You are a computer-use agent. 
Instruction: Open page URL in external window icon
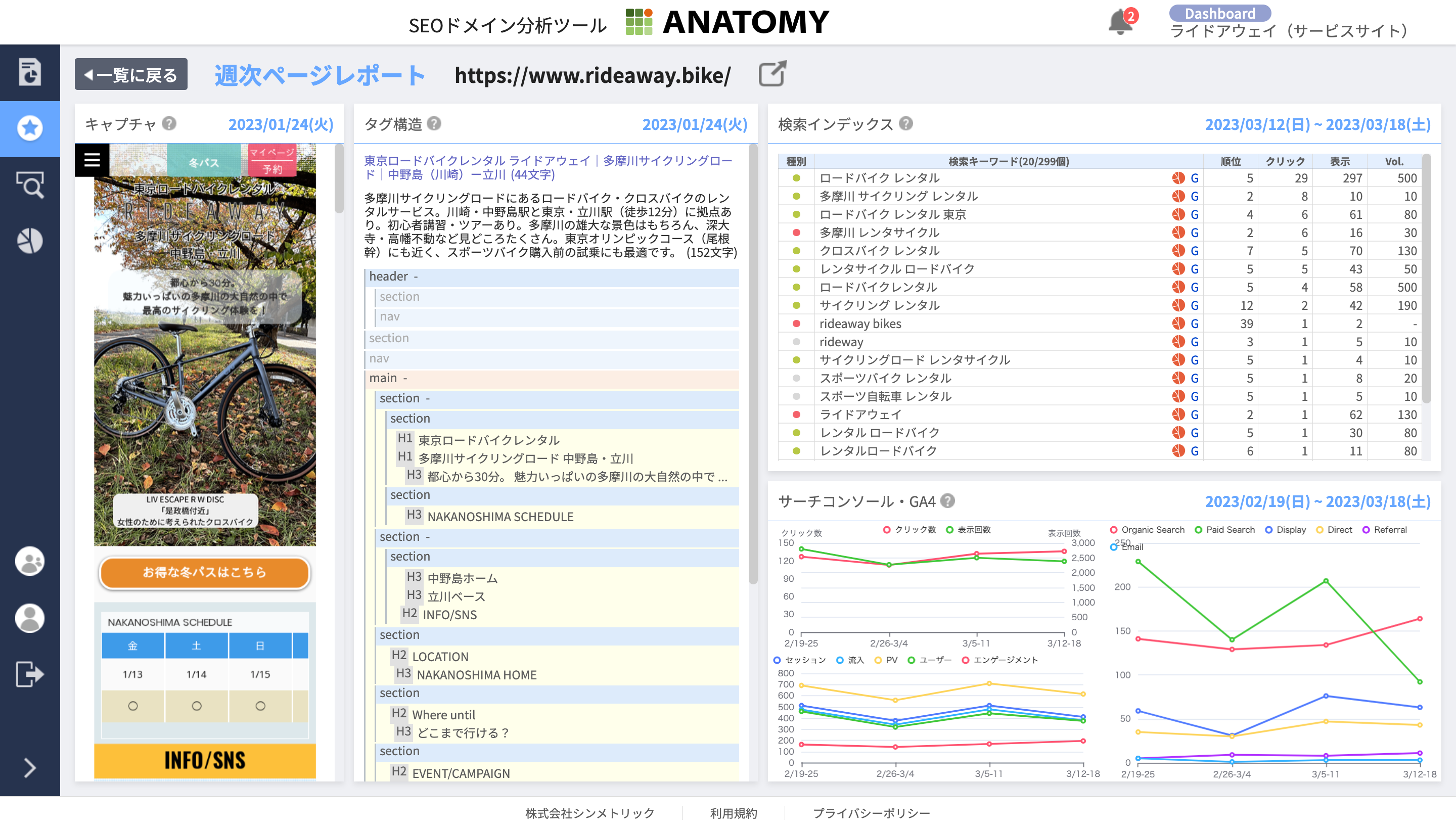point(772,75)
